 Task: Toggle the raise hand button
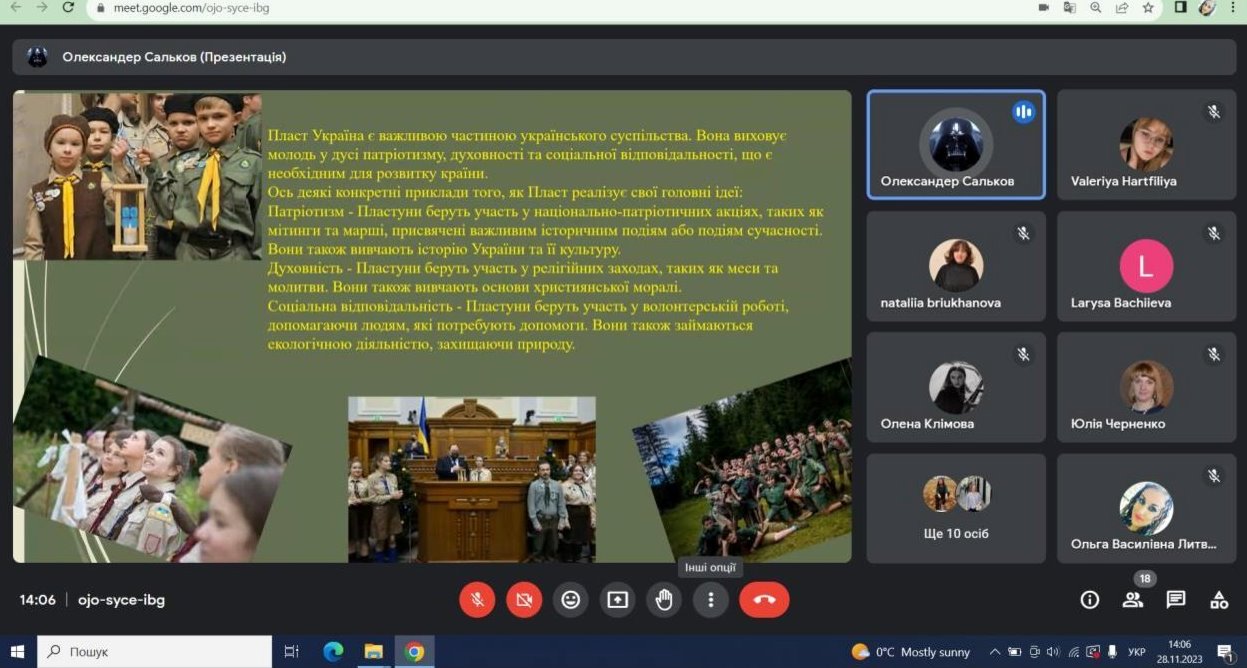coord(664,600)
